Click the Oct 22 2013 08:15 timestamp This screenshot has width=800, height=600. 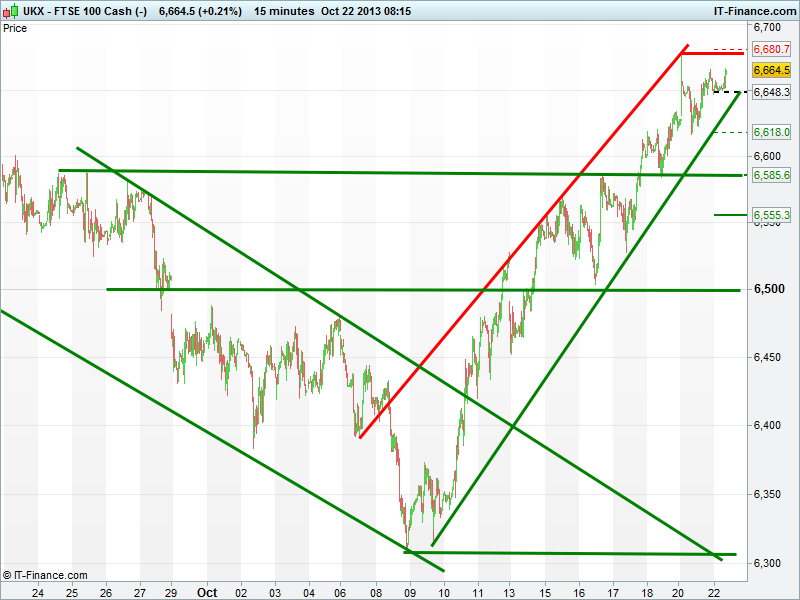(x=366, y=11)
